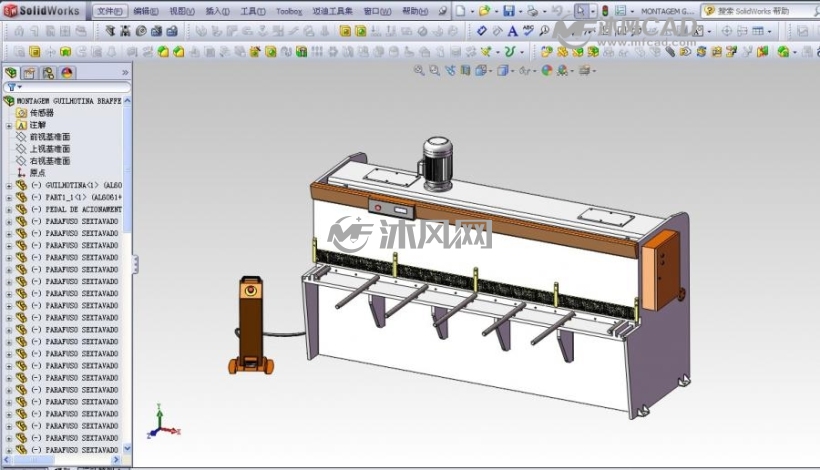The width and height of the screenshot is (820, 470).
Task: Click the feature panel collapse handle
Action: [135, 265]
